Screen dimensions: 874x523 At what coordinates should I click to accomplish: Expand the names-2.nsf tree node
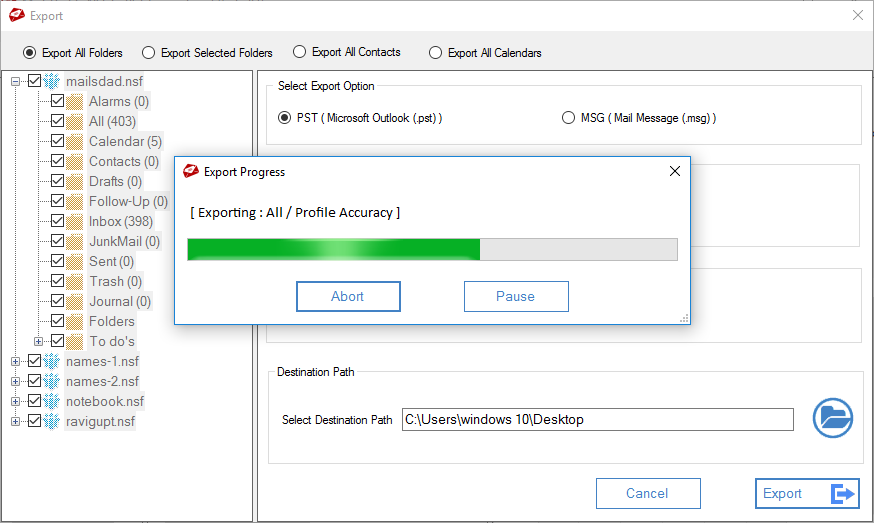click(16, 381)
